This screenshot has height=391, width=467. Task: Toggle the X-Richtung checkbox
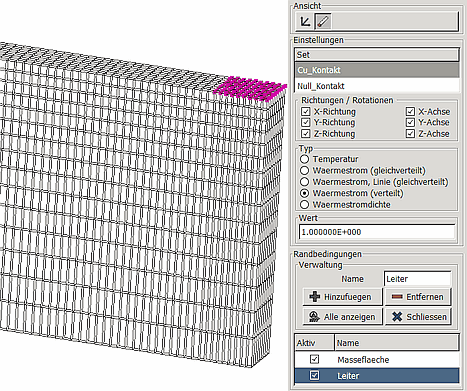[x=305, y=111]
